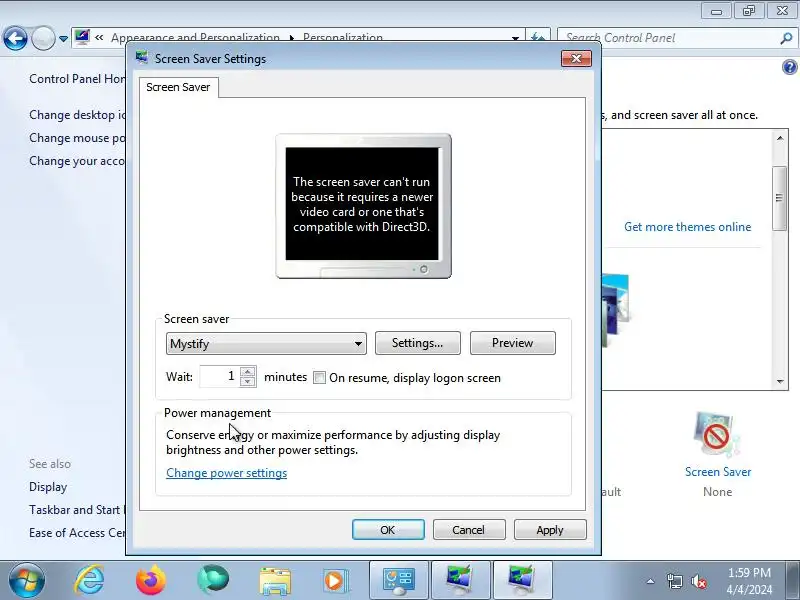Click the Screen Saver None icon
The height and width of the screenshot is (600, 800).
[x=717, y=435]
